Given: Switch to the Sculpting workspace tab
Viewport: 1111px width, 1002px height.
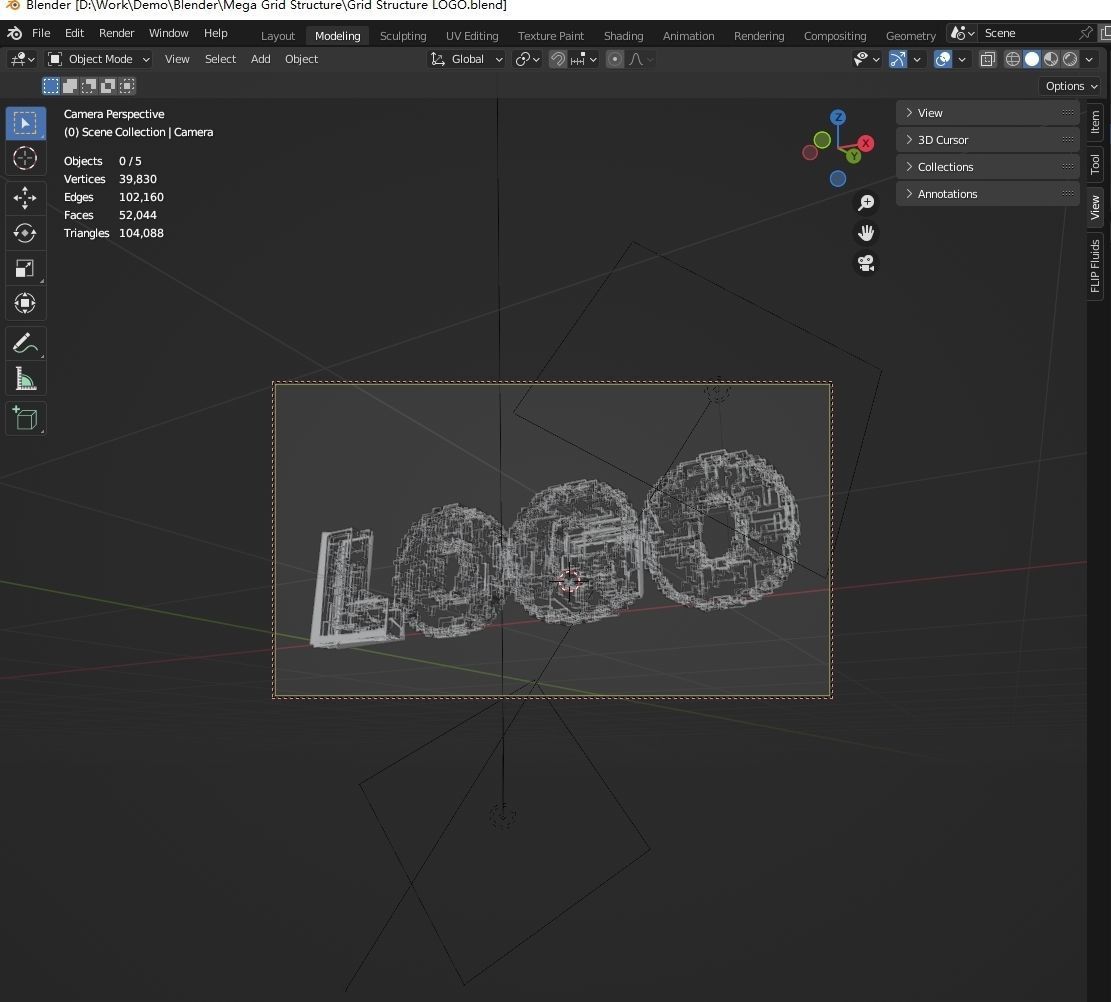Looking at the screenshot, I should pyautogui.click(x=403, y=36).
